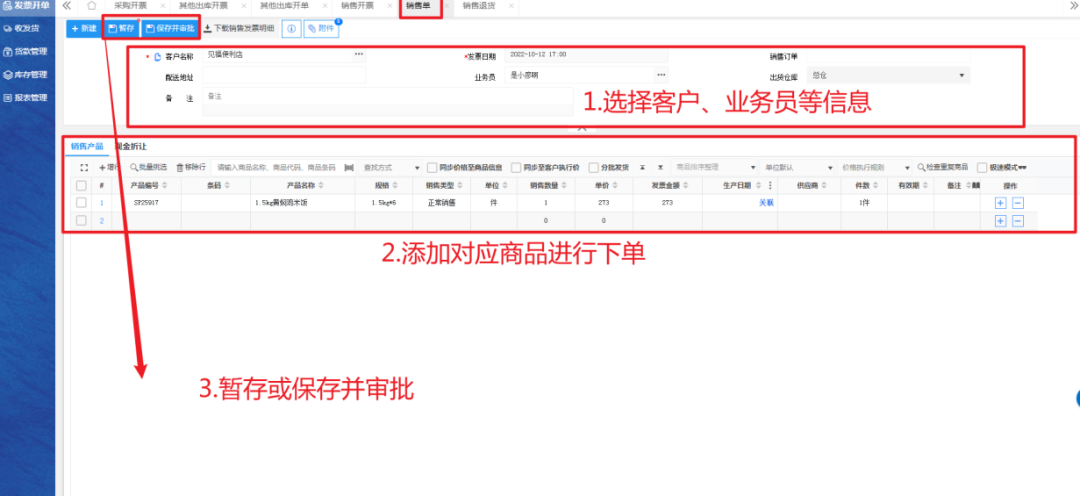This screenshot has width=1080, height=496.
Task: Open the 出货仓库 warehouse dropdown
Action: tap(961, 75)
